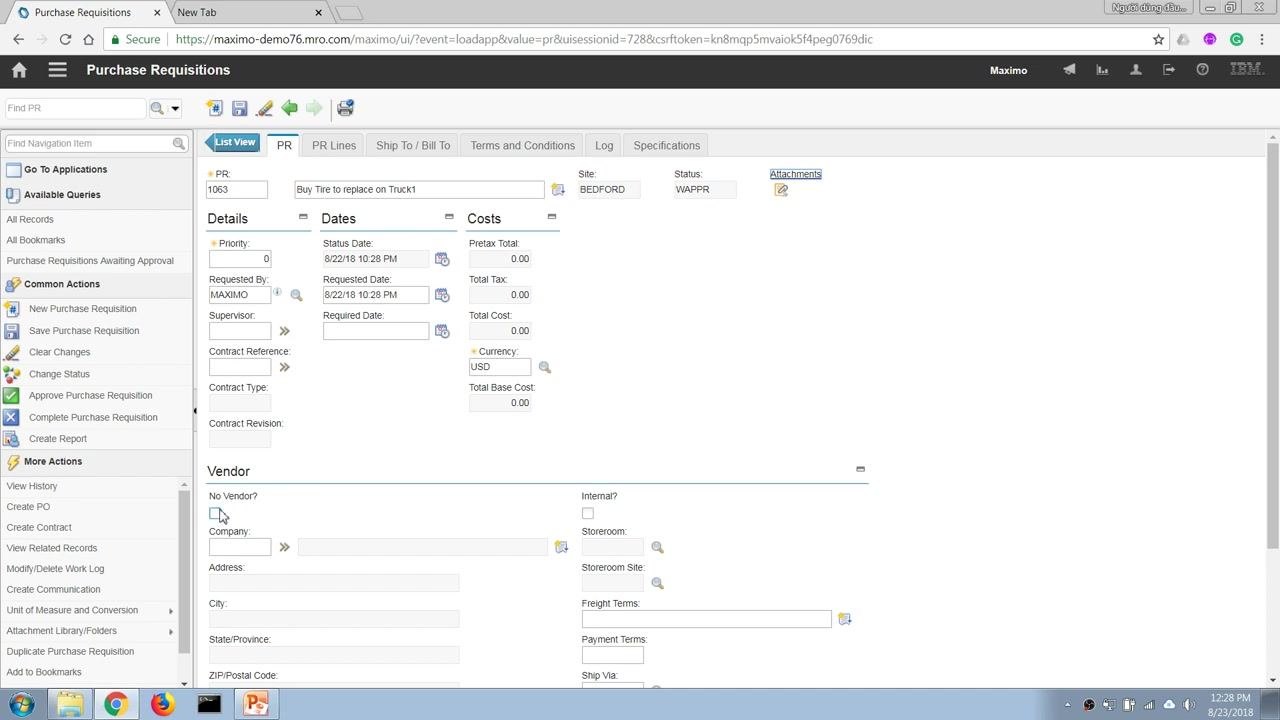Click the New PR icon in the toolbar
Image resolution: width=1280 pixels, height=720 pixels.
[x=214, y=108]
